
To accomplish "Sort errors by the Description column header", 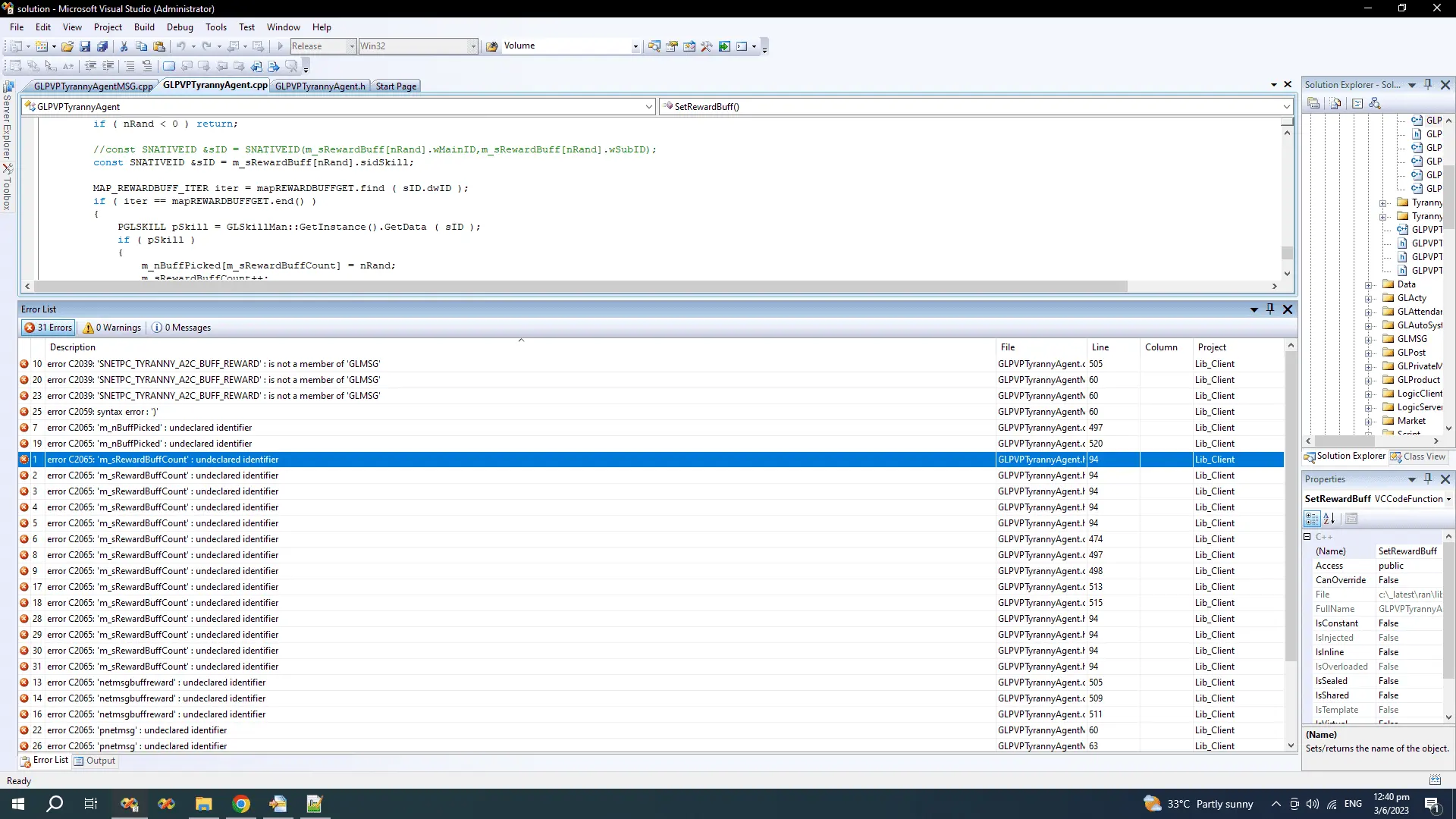I will (520, 347).
